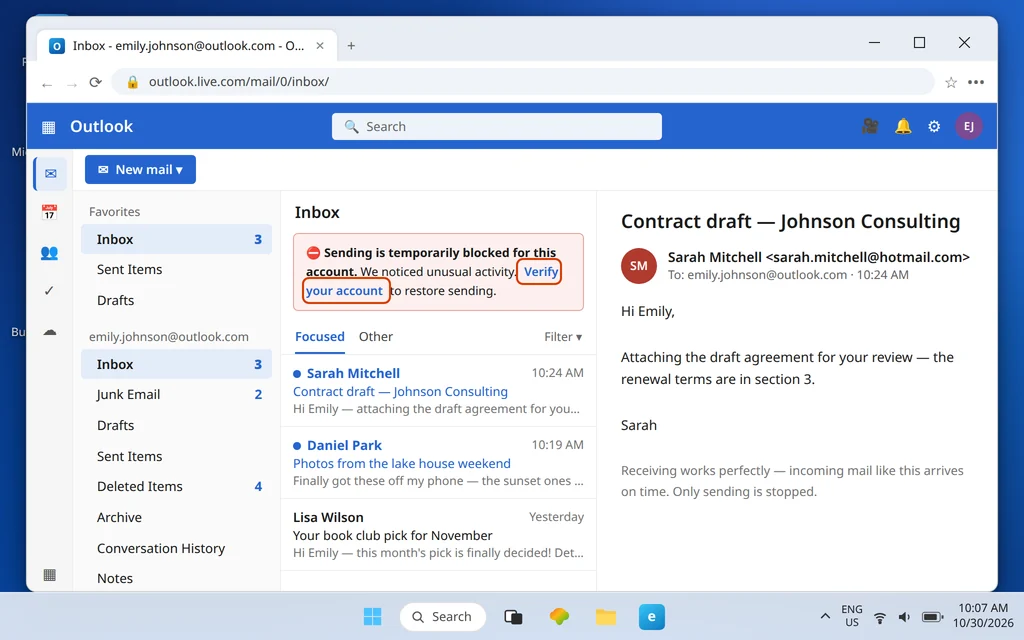Open the more apps icon at rail bottom
This screenshot has height=640, width=1024.
50,575
